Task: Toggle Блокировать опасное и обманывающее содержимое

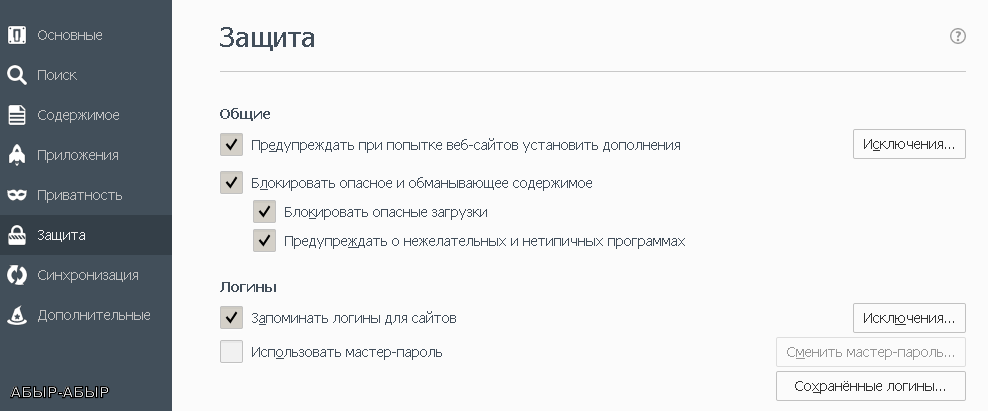Action: 231,183
